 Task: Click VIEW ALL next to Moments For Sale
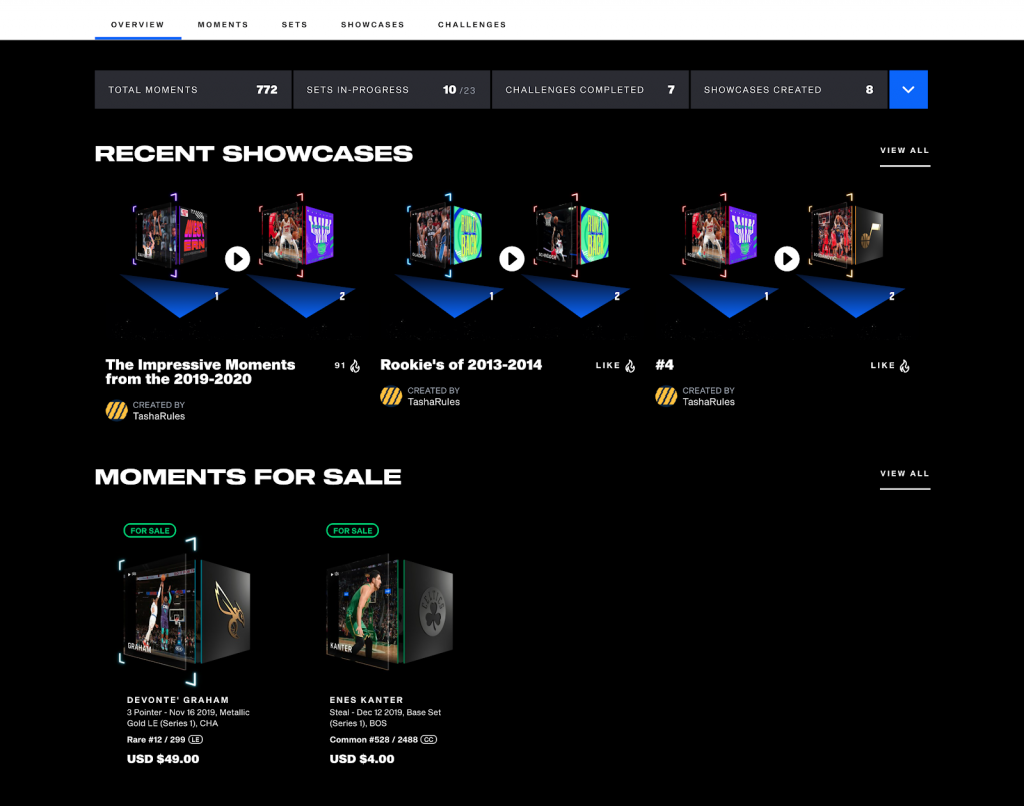click(904, 473)
